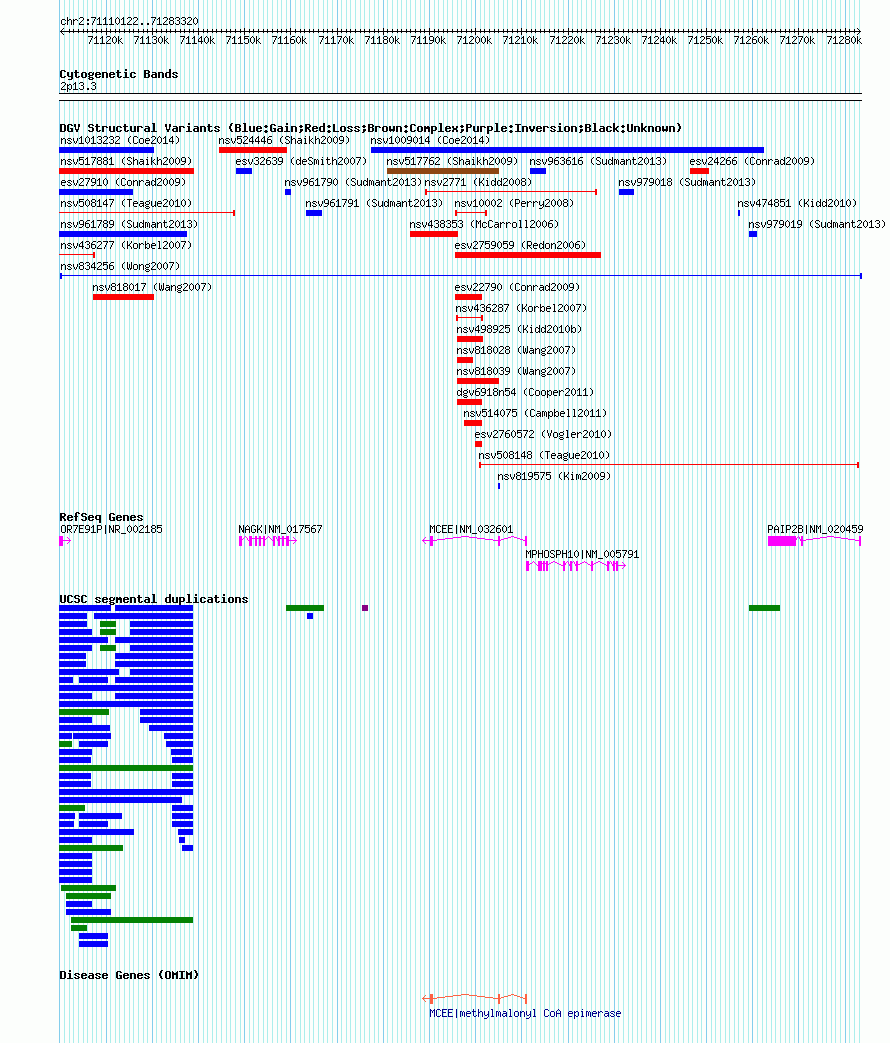Click the 71280k ruler position label
890x1043 pixels.
click(843, 41)
